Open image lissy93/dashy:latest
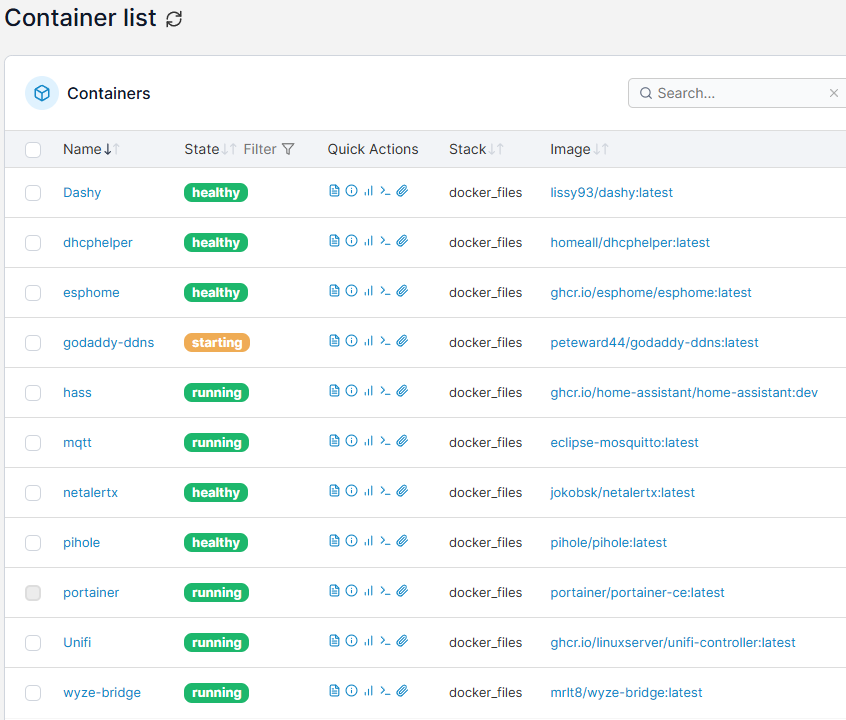Screen dimensions: 846x720 pos(611,193)
